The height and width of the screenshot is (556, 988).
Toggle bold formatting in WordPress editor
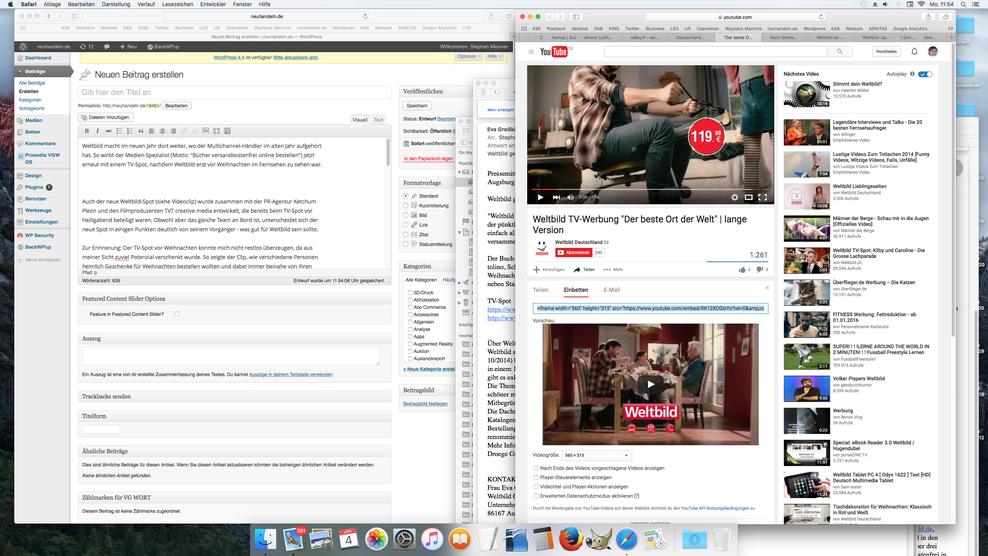coord(87,131)
